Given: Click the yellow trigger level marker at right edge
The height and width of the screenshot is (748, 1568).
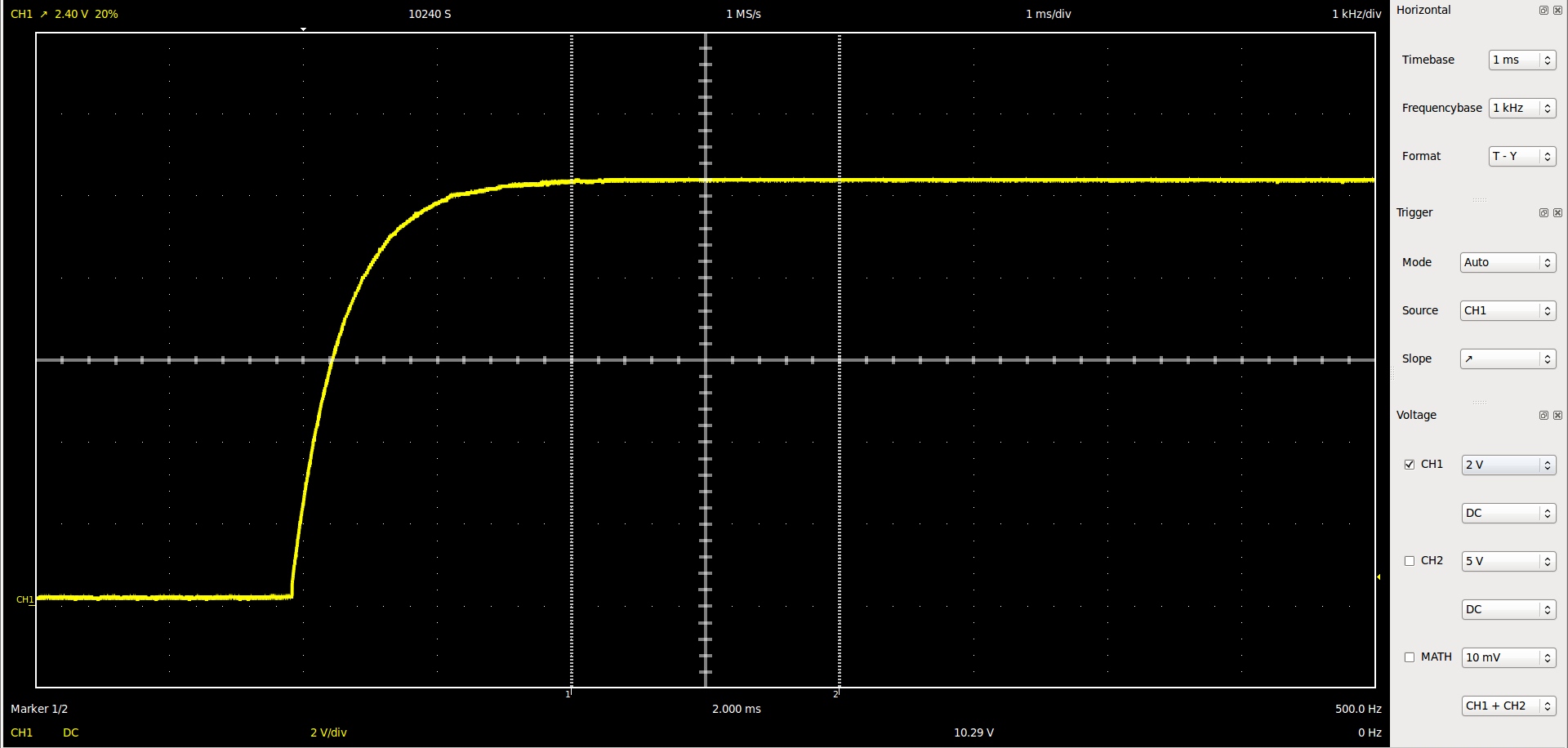Looking at the screenshot, I should click(1379, 577).
